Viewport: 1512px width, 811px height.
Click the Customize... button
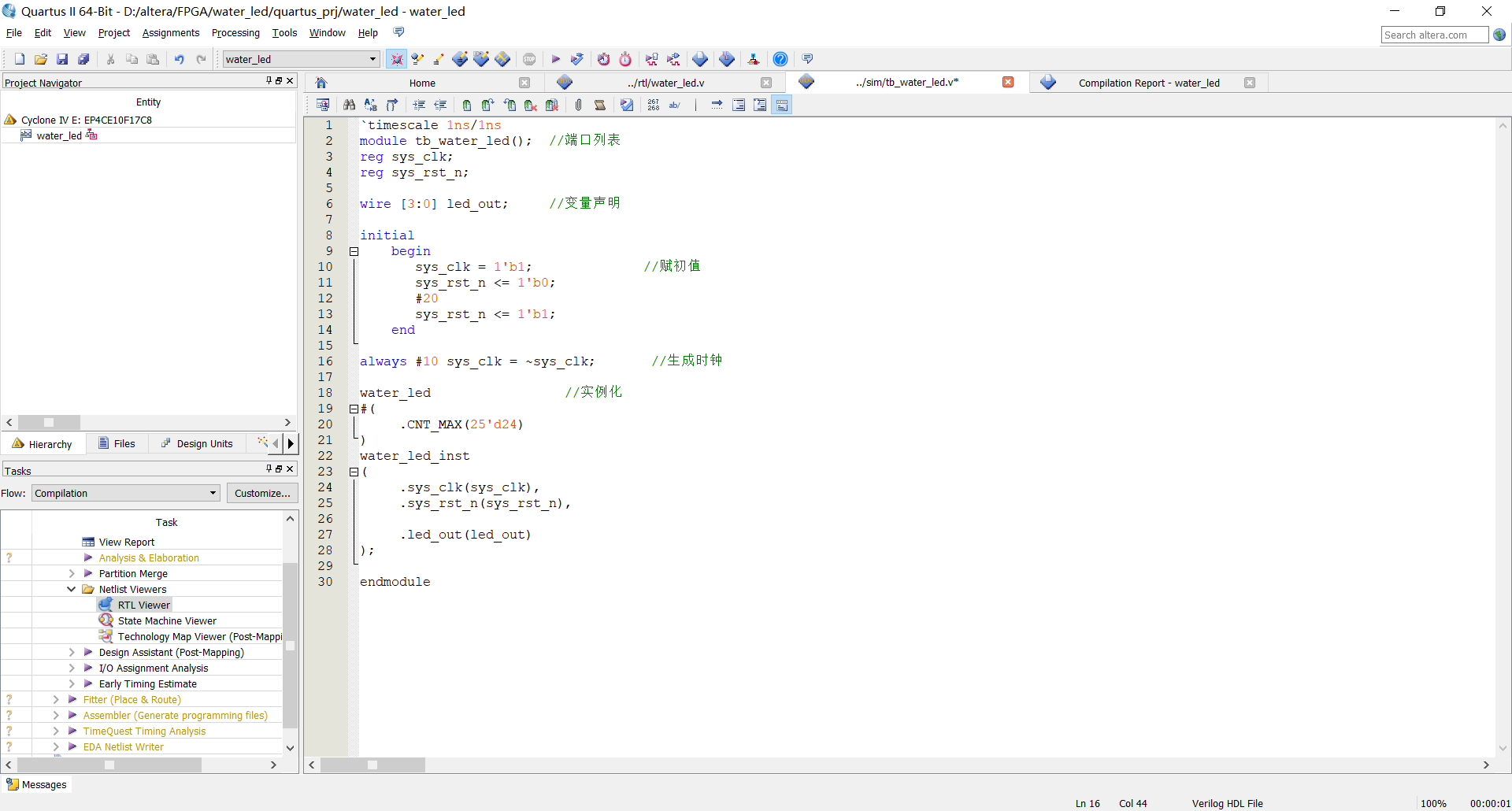pyautogui.click(x=262, y=494)
